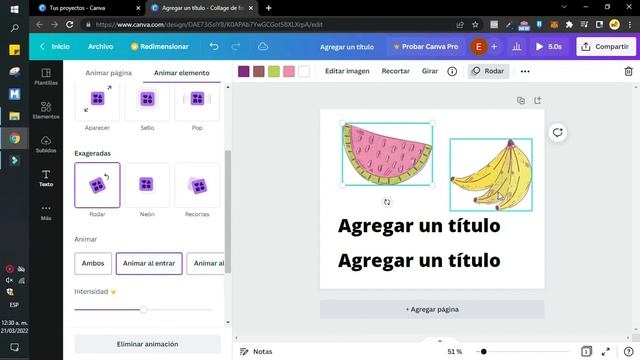Play the 5.0s presentation preview
The width and height of the screenshot is (640, 360).
(x=549, y=47)
